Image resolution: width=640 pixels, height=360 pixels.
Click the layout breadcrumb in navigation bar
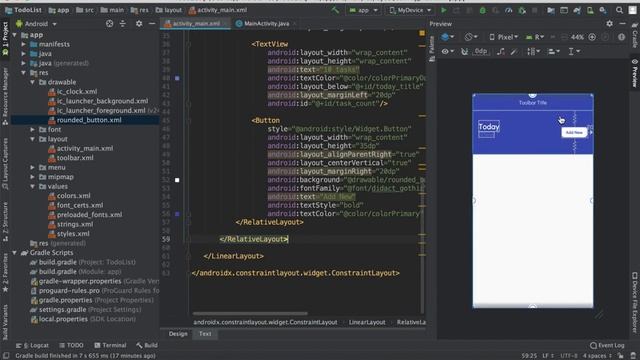[169, 10]
